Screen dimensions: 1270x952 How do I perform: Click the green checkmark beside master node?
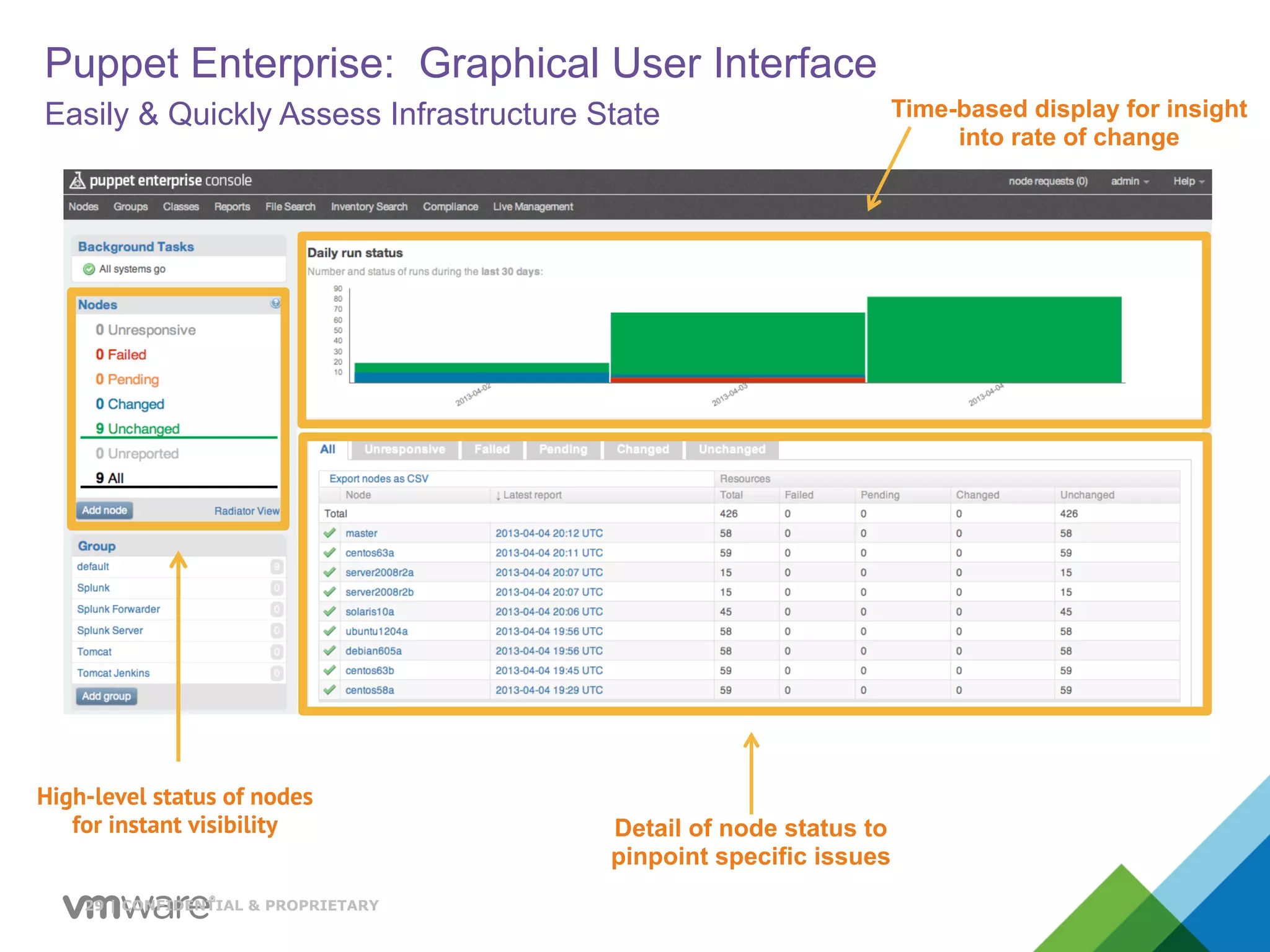pyautogui.click(x=330, y=533)
